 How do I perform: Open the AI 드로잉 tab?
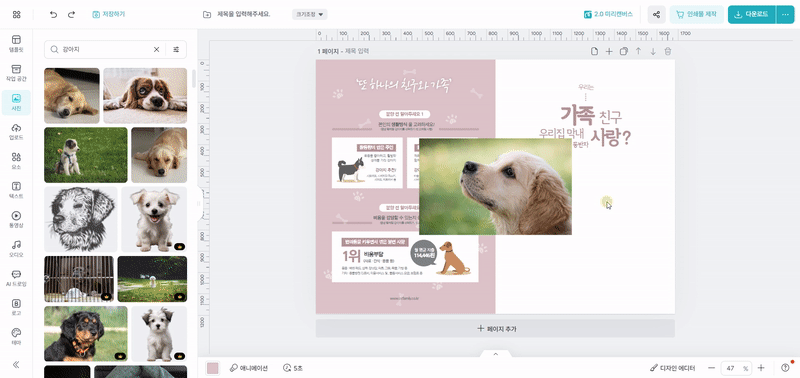16,278
